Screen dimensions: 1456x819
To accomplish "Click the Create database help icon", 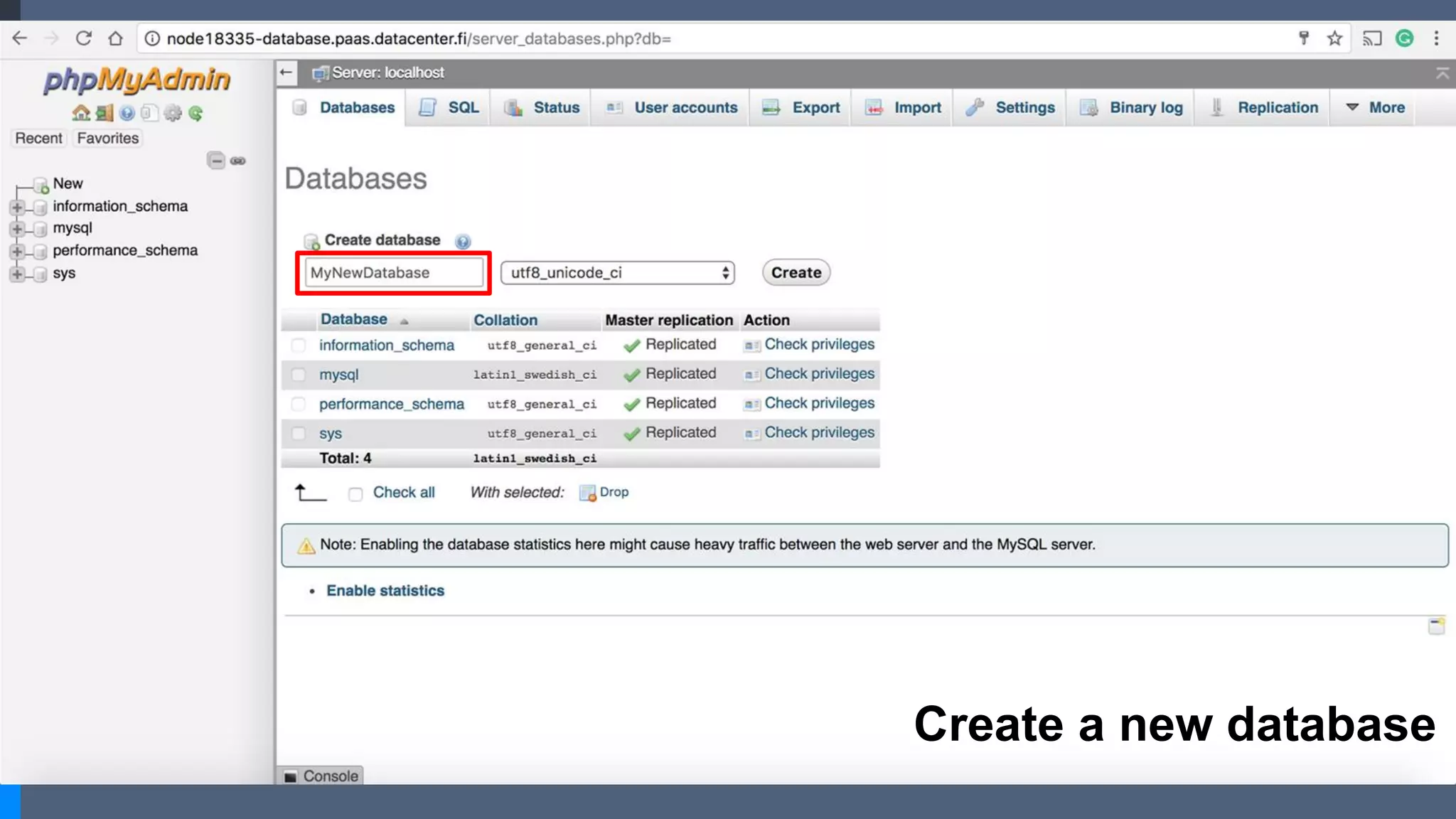I will click(463, 242).
